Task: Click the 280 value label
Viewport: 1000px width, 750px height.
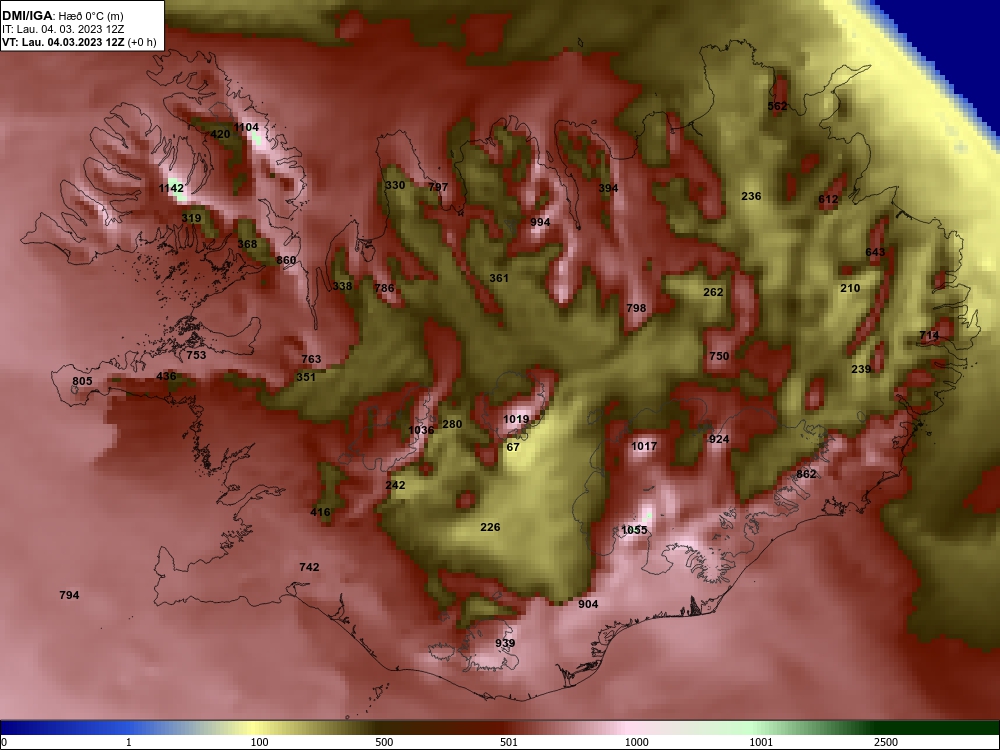Action: [452, 424]
